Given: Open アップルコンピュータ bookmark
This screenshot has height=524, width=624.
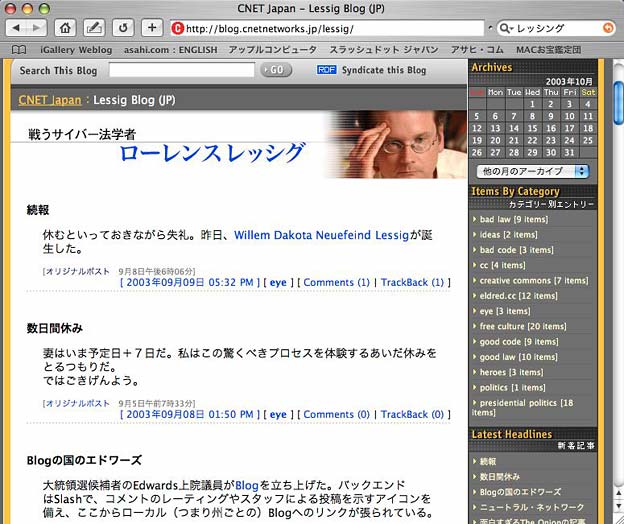Looking at the screenshot, I should [273, 50].
